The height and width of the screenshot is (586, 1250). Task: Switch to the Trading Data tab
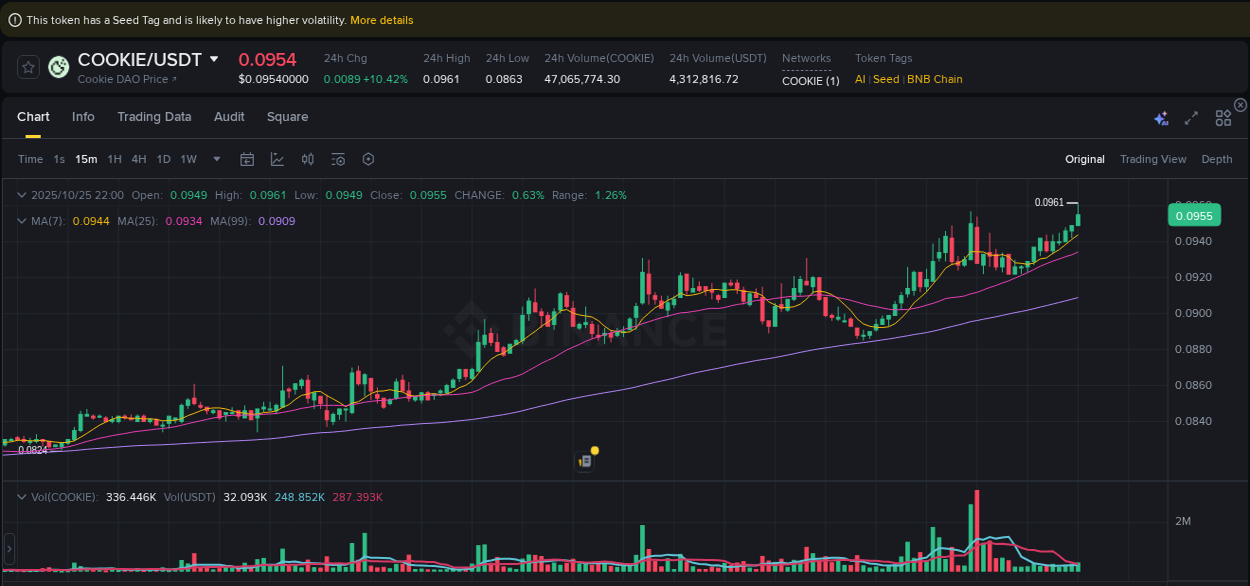[154, 117]
